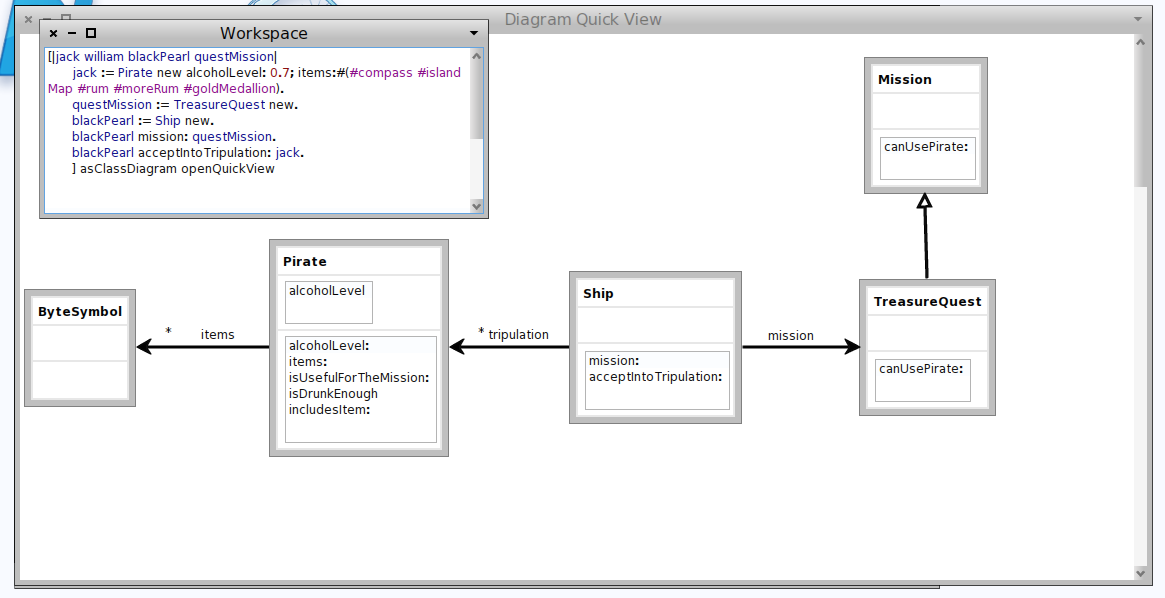Click the arrowhead pointing to TreasureQuest

click(851, 346)
